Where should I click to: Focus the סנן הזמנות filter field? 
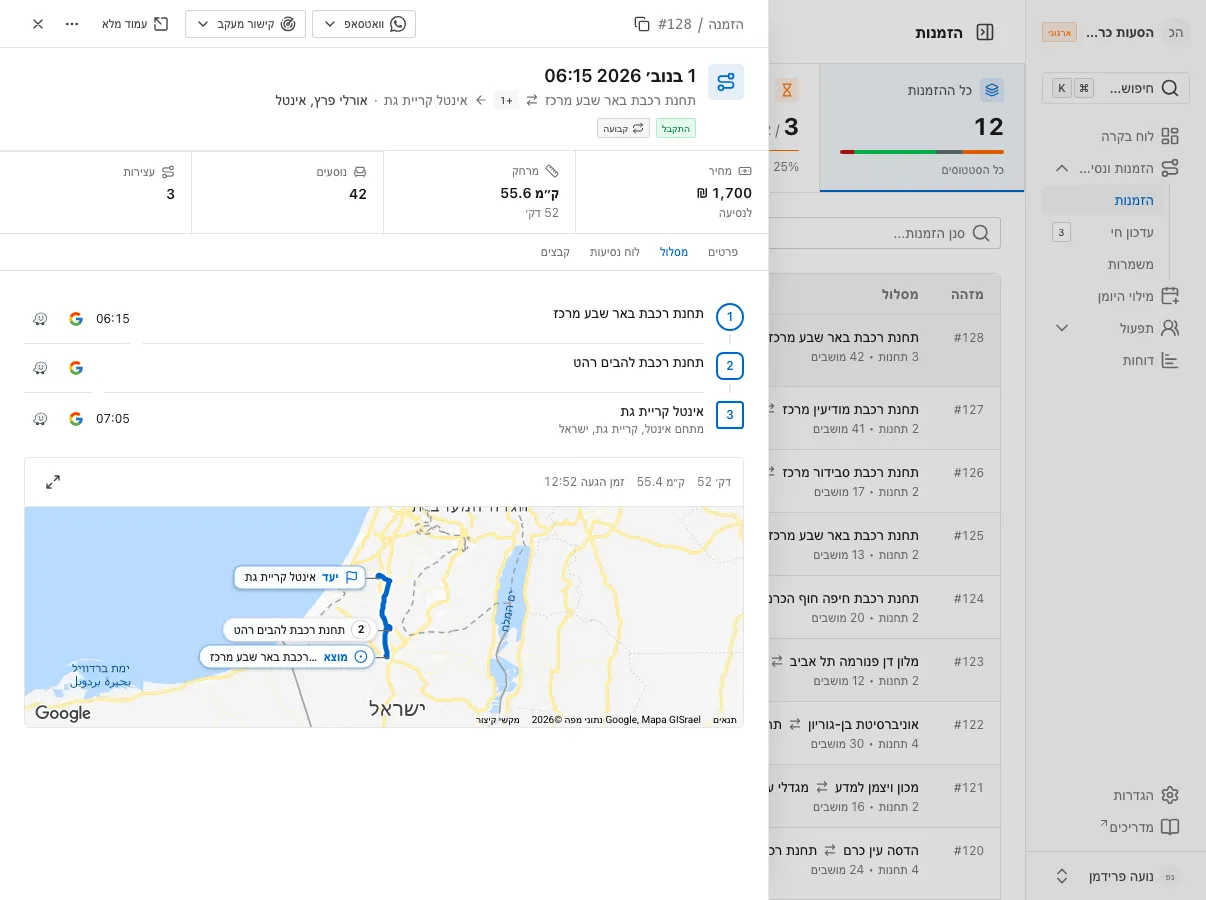pyautogui.click(x=884, y=233)
